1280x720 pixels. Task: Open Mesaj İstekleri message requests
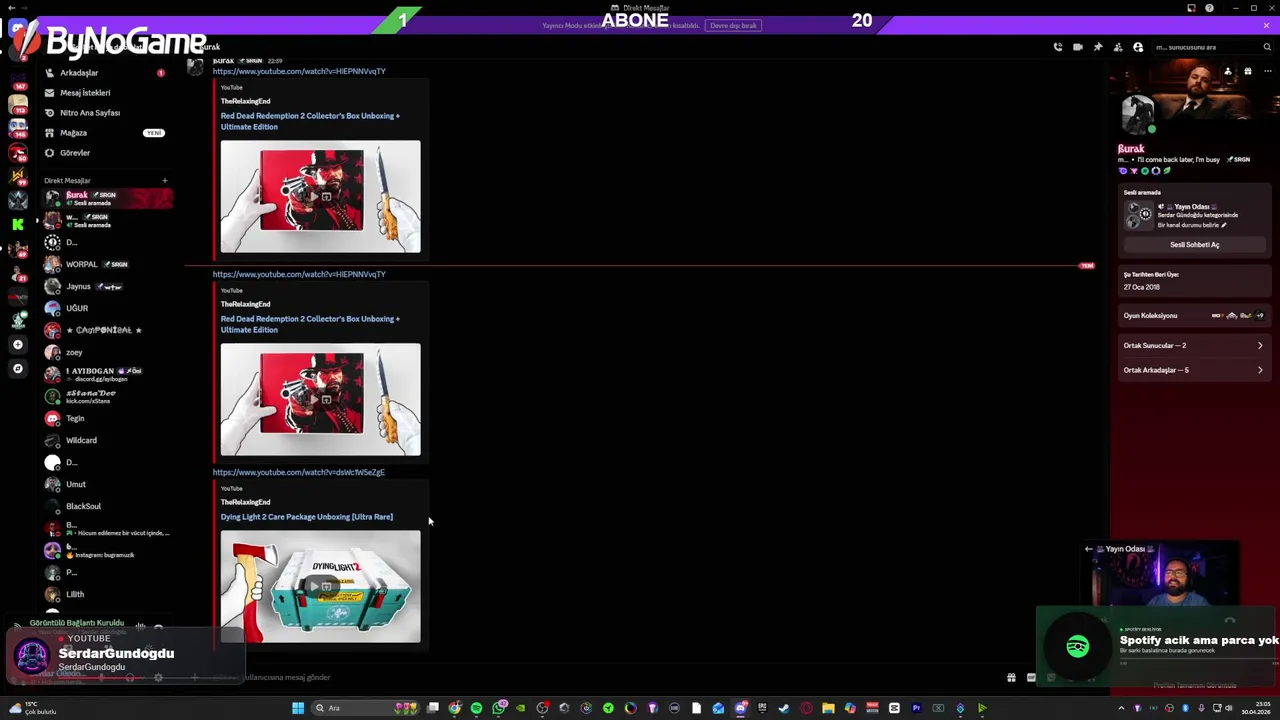105,93
